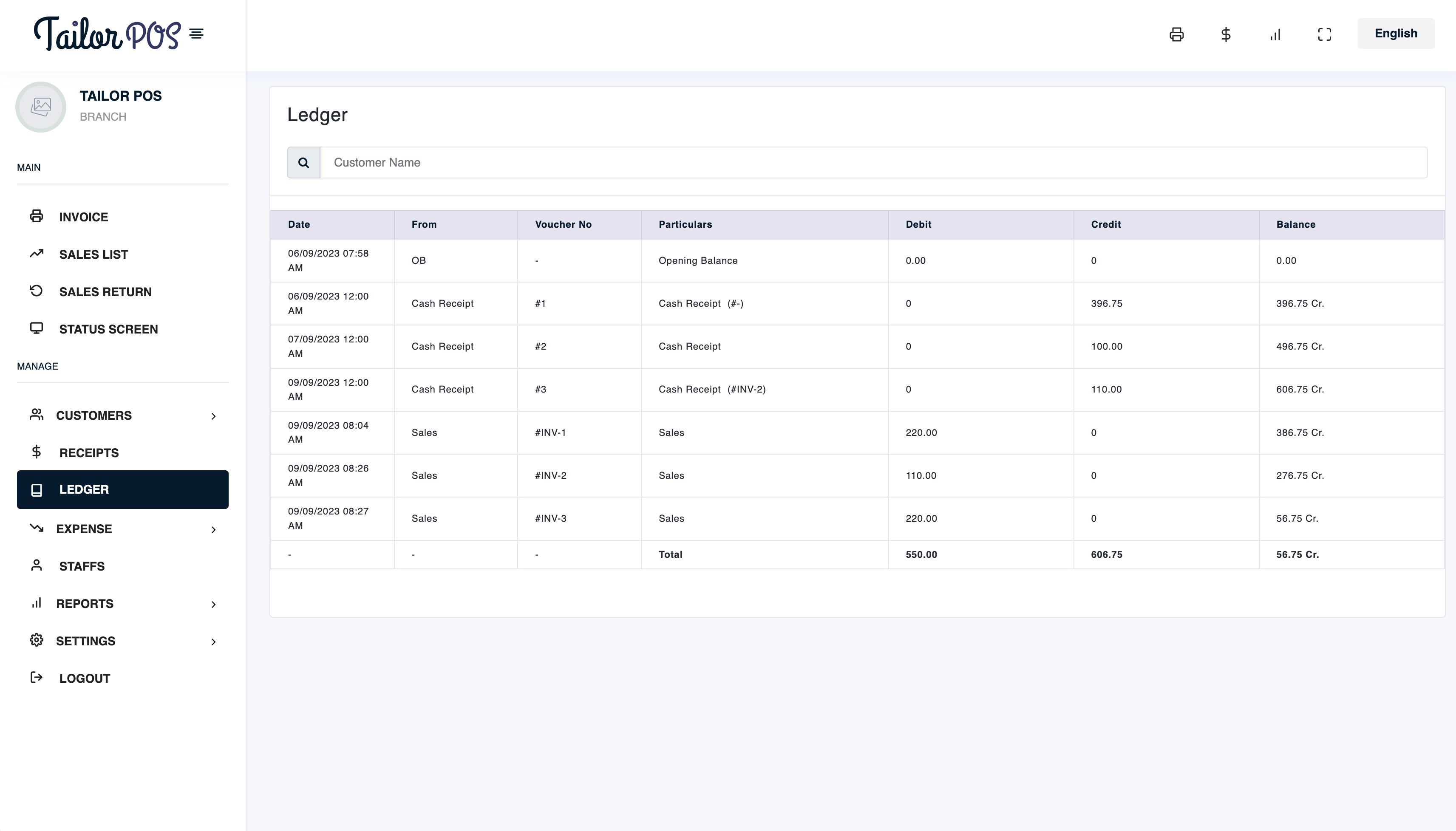This screenshot has height=831, width=1456.
Task: Open the Status Screen page
Action: [108, 329]
